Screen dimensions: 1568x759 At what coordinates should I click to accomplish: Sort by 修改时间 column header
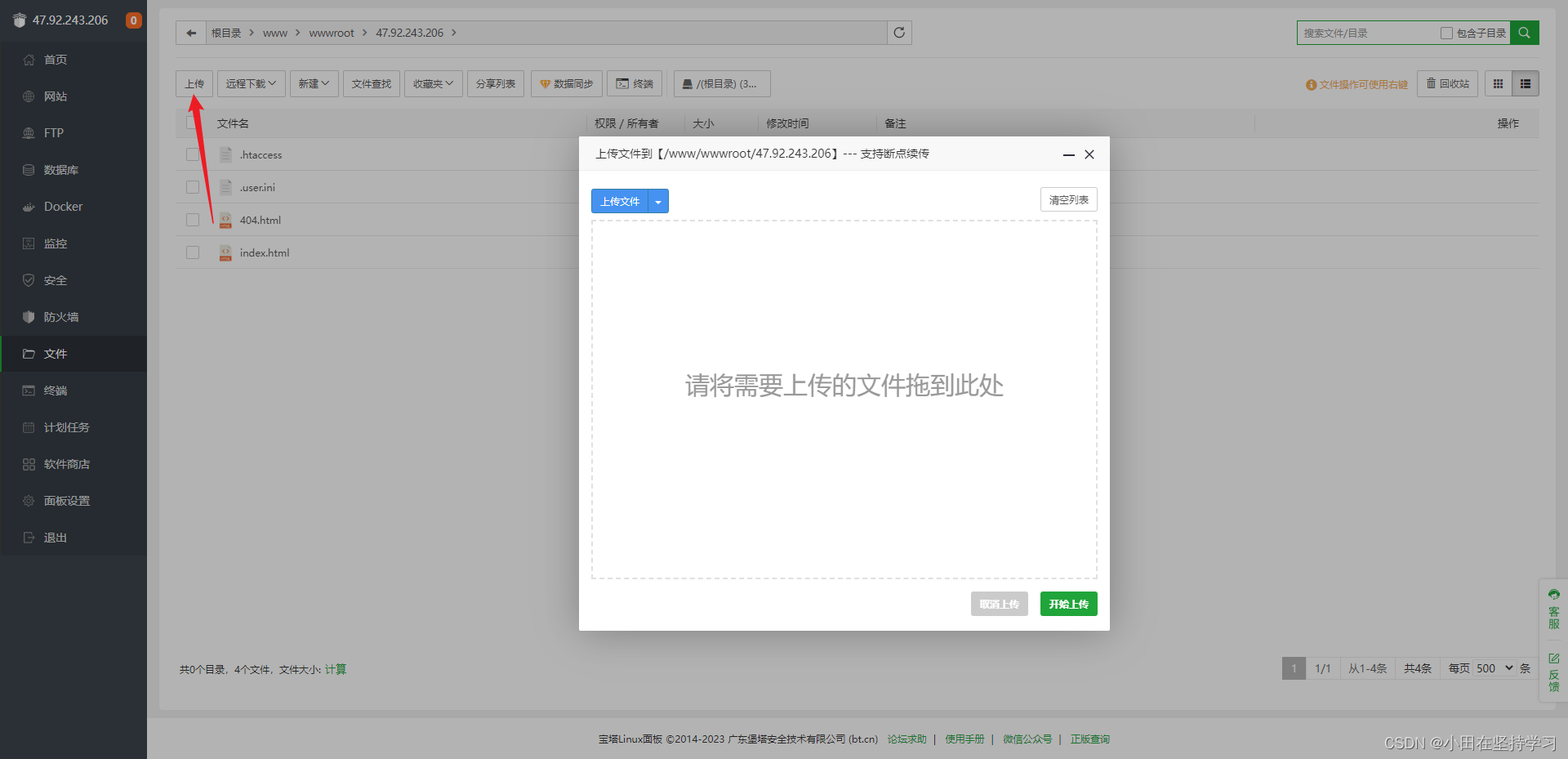(x=787, y=123)
